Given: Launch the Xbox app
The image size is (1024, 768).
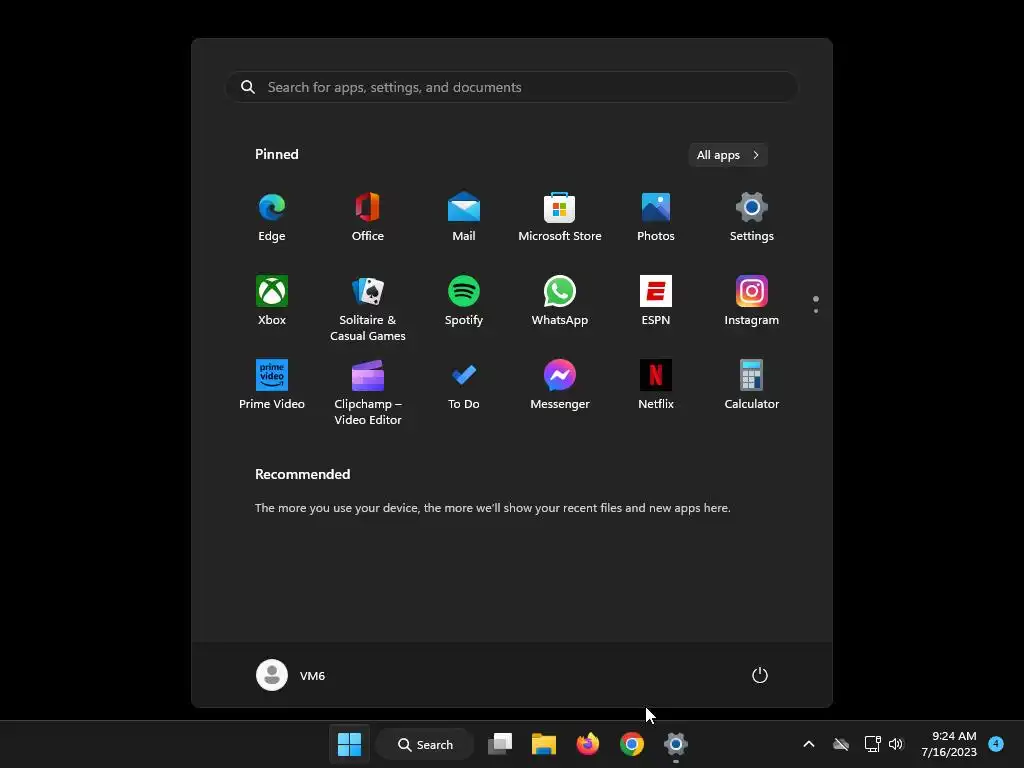Looking at the screenshot, I should [x=272, y=301].
